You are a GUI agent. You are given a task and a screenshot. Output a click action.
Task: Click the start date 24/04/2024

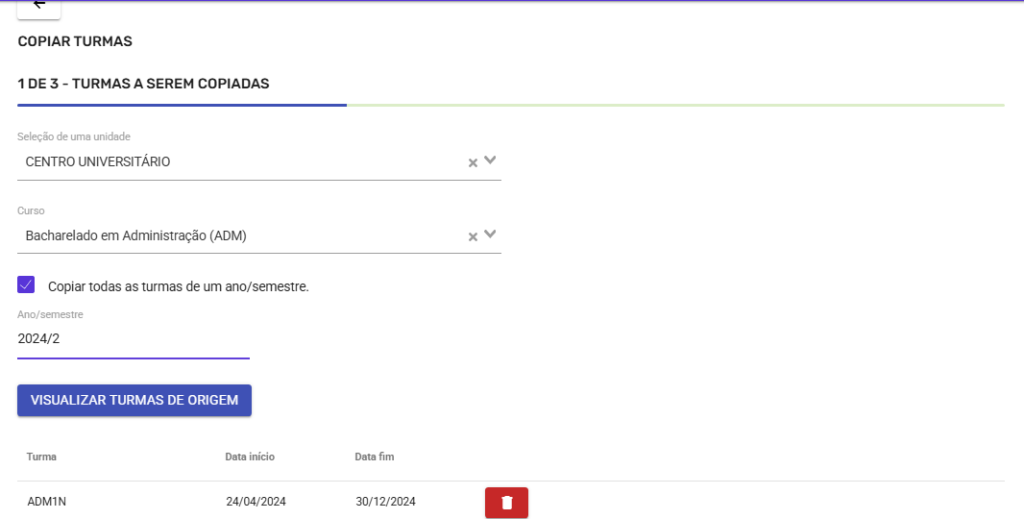(256, 501)
